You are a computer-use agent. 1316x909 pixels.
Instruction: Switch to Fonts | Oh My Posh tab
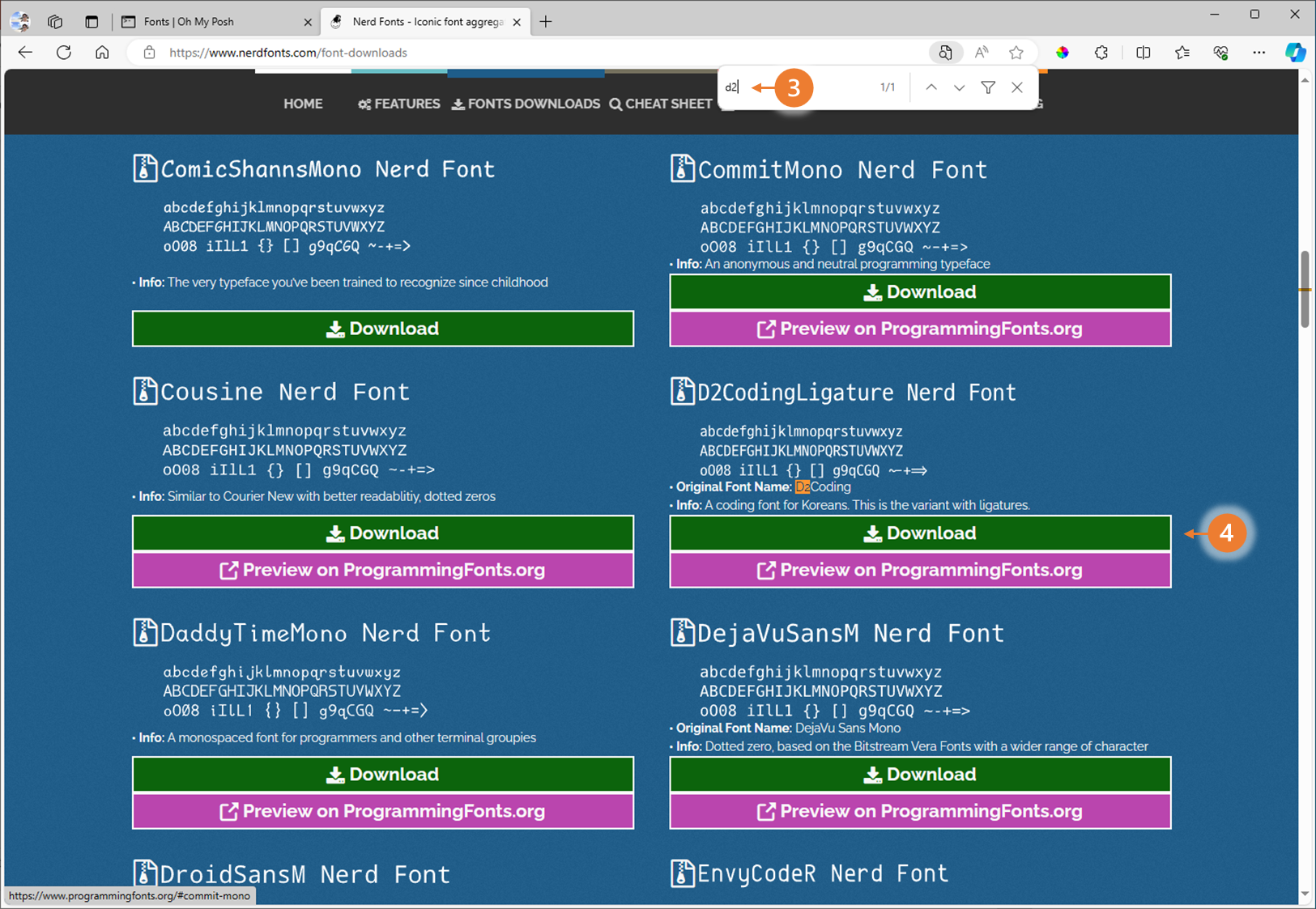click(216, 22)
